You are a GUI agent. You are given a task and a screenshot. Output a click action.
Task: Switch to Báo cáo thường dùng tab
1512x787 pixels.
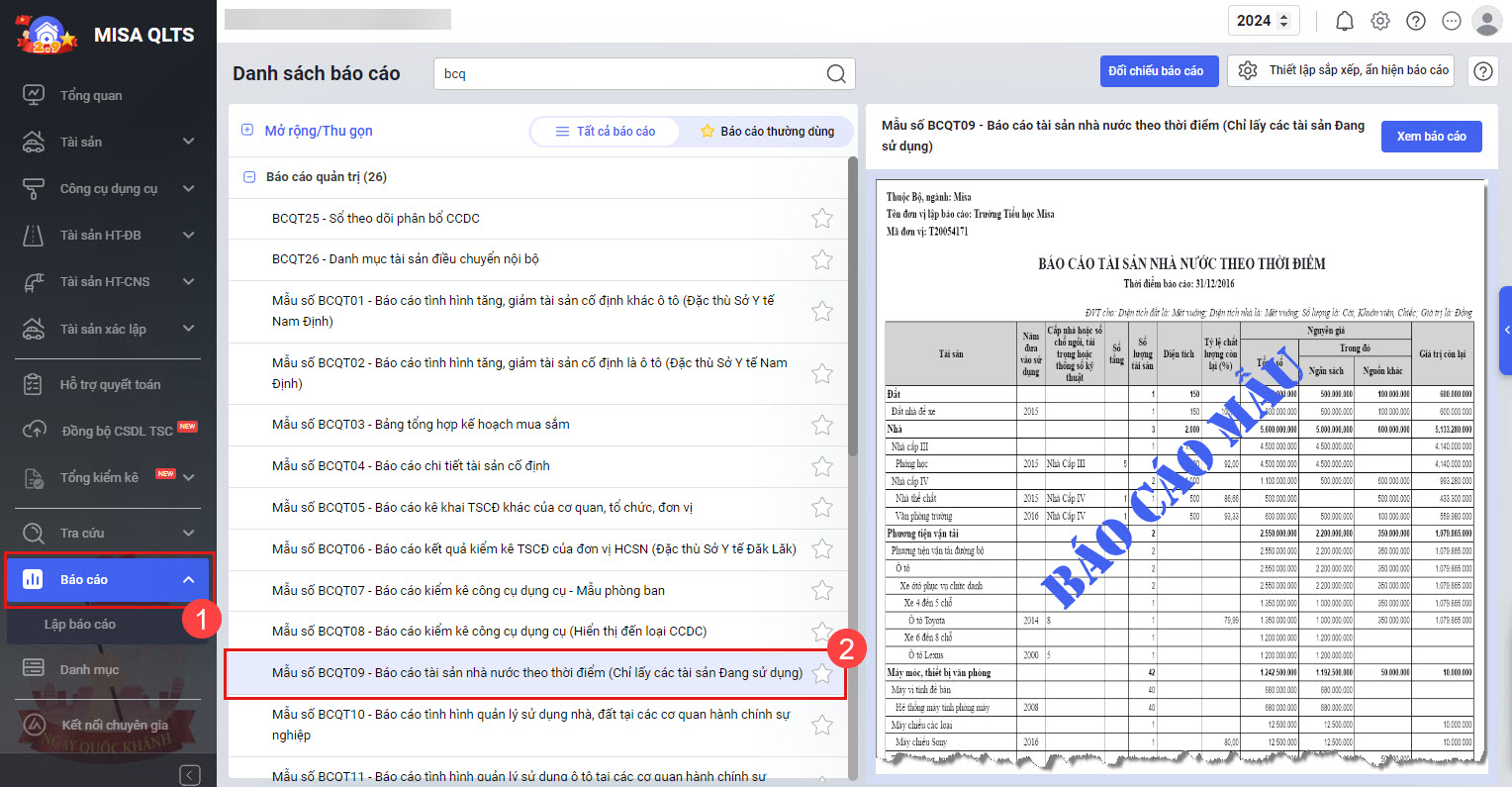tap(767, 132)
